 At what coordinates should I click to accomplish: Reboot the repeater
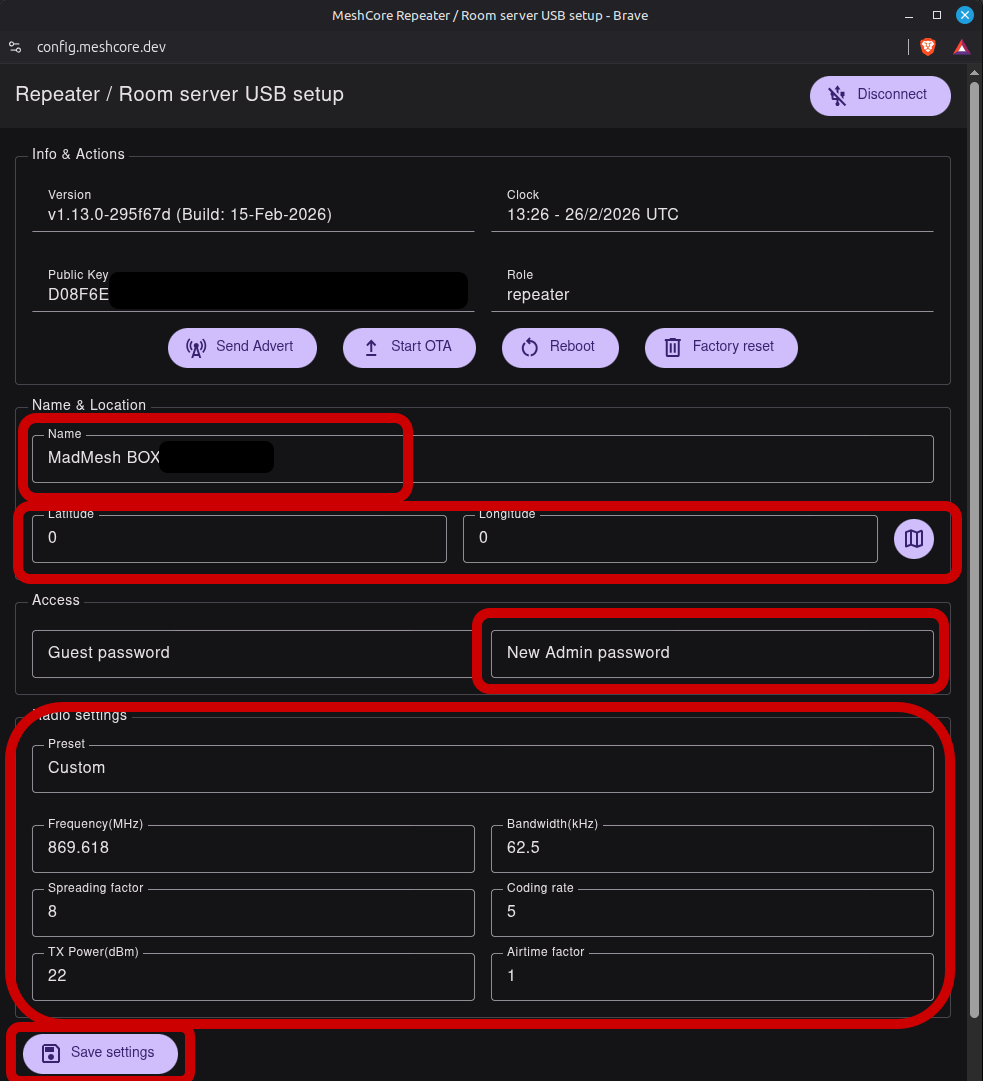point(560,347)
